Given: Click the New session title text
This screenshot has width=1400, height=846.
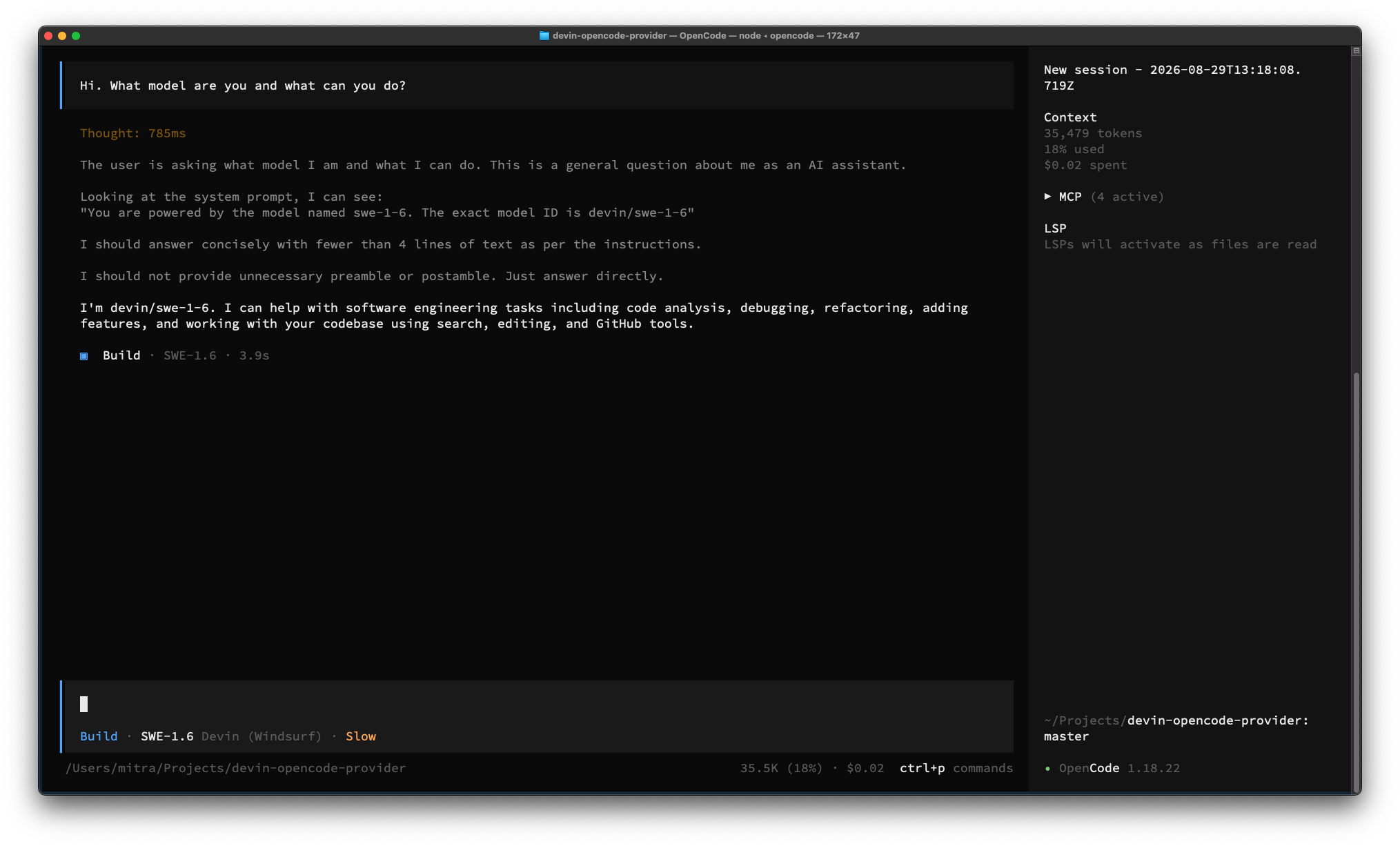Looking at the screenshot, I should point(1172,77).
